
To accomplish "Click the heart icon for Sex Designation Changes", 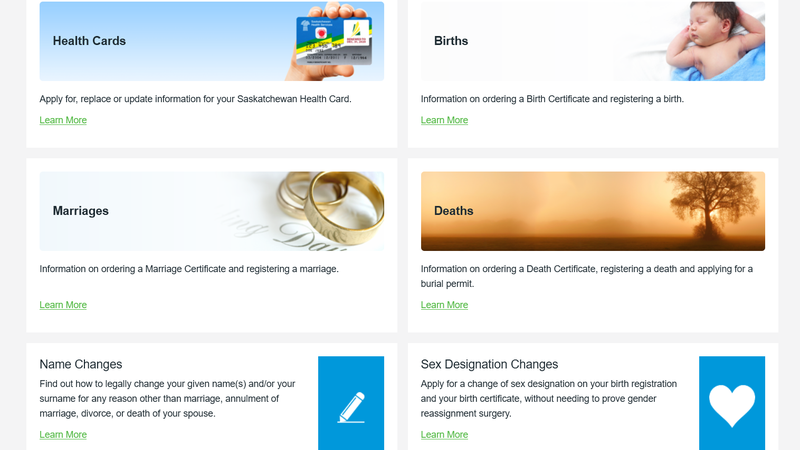I will pyautogui.click(x=732, y=405).
